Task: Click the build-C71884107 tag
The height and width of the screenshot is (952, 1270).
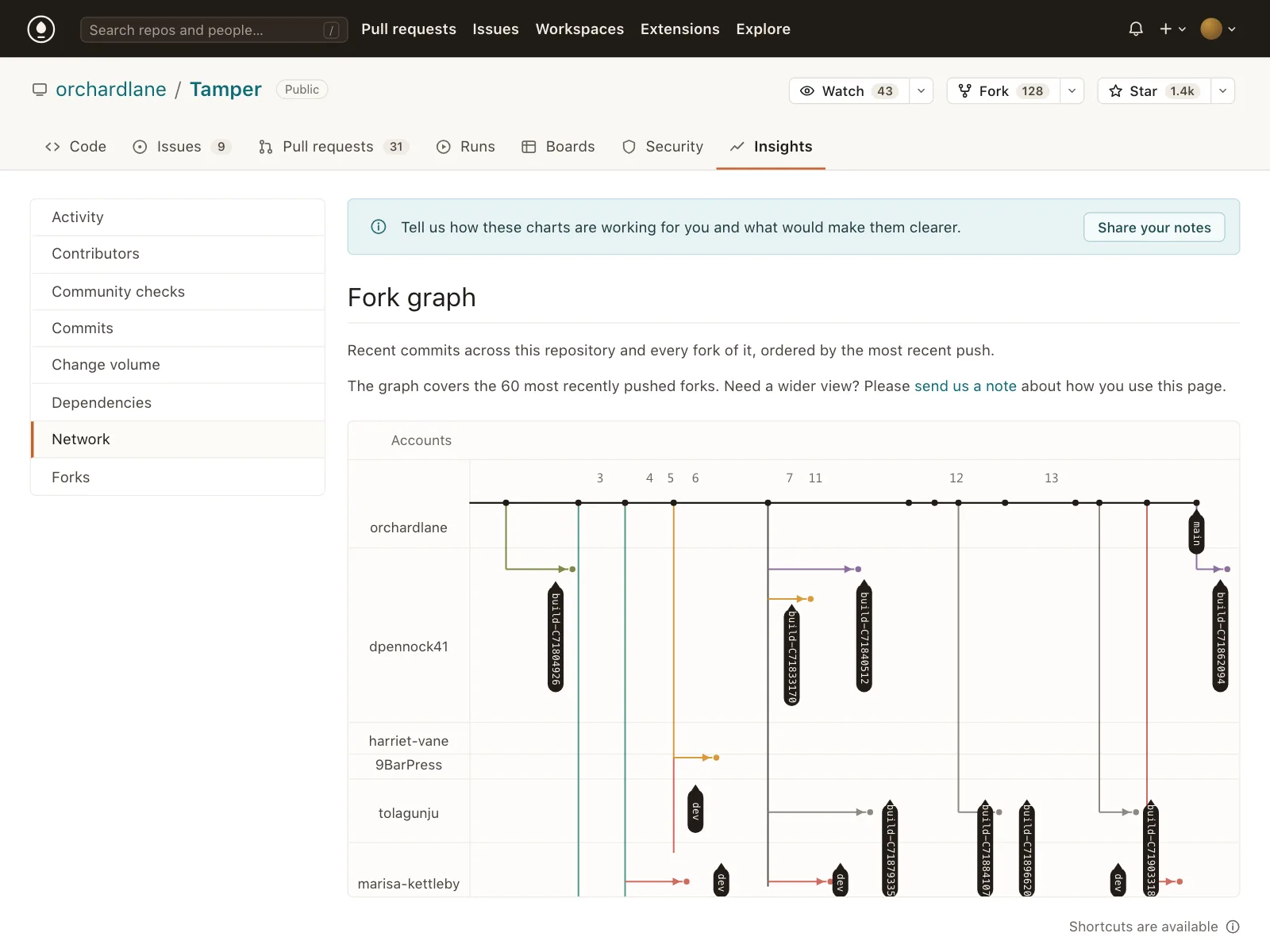Action: 985,849
